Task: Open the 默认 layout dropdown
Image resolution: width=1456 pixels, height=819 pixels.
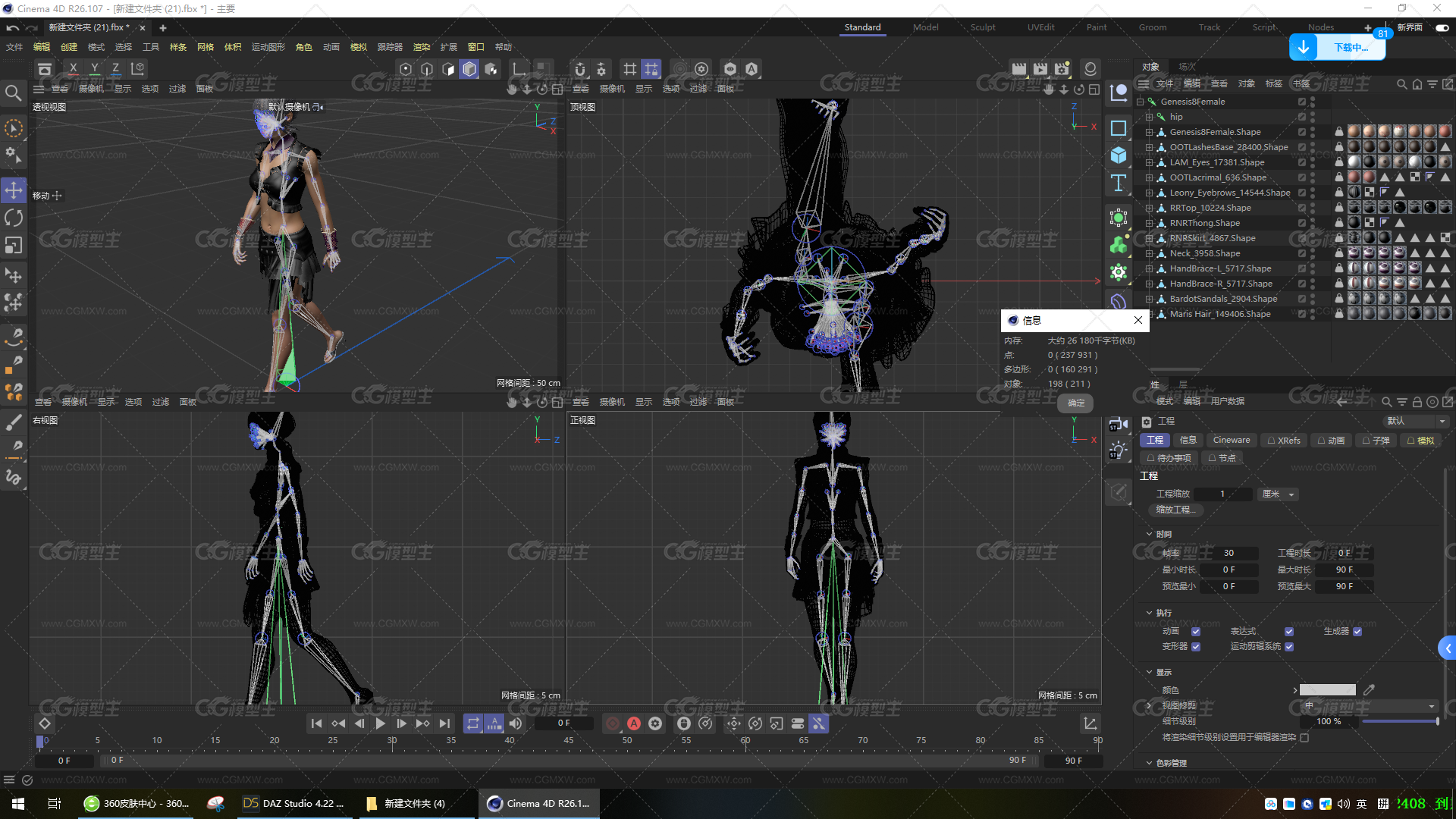Action: [x=1416, y=421]
